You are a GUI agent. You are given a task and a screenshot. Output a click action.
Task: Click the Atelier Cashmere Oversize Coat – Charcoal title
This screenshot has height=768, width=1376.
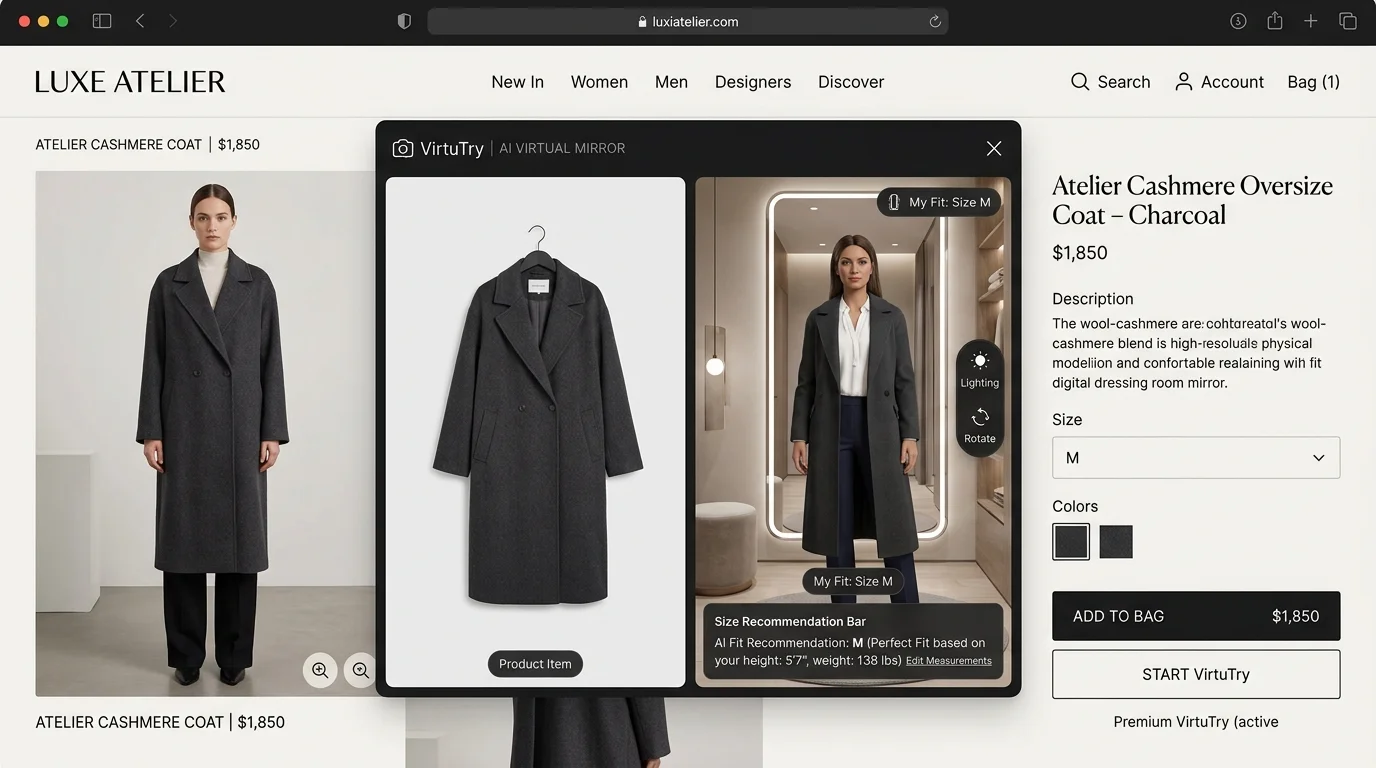pos(1192,200)
